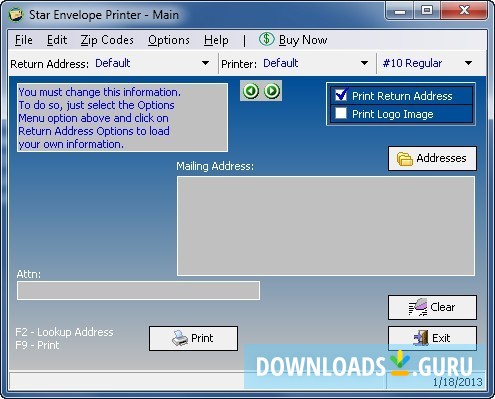This screenshot has height=399, width=495.
Task: Click the Clear button
Action: [432, 307]
